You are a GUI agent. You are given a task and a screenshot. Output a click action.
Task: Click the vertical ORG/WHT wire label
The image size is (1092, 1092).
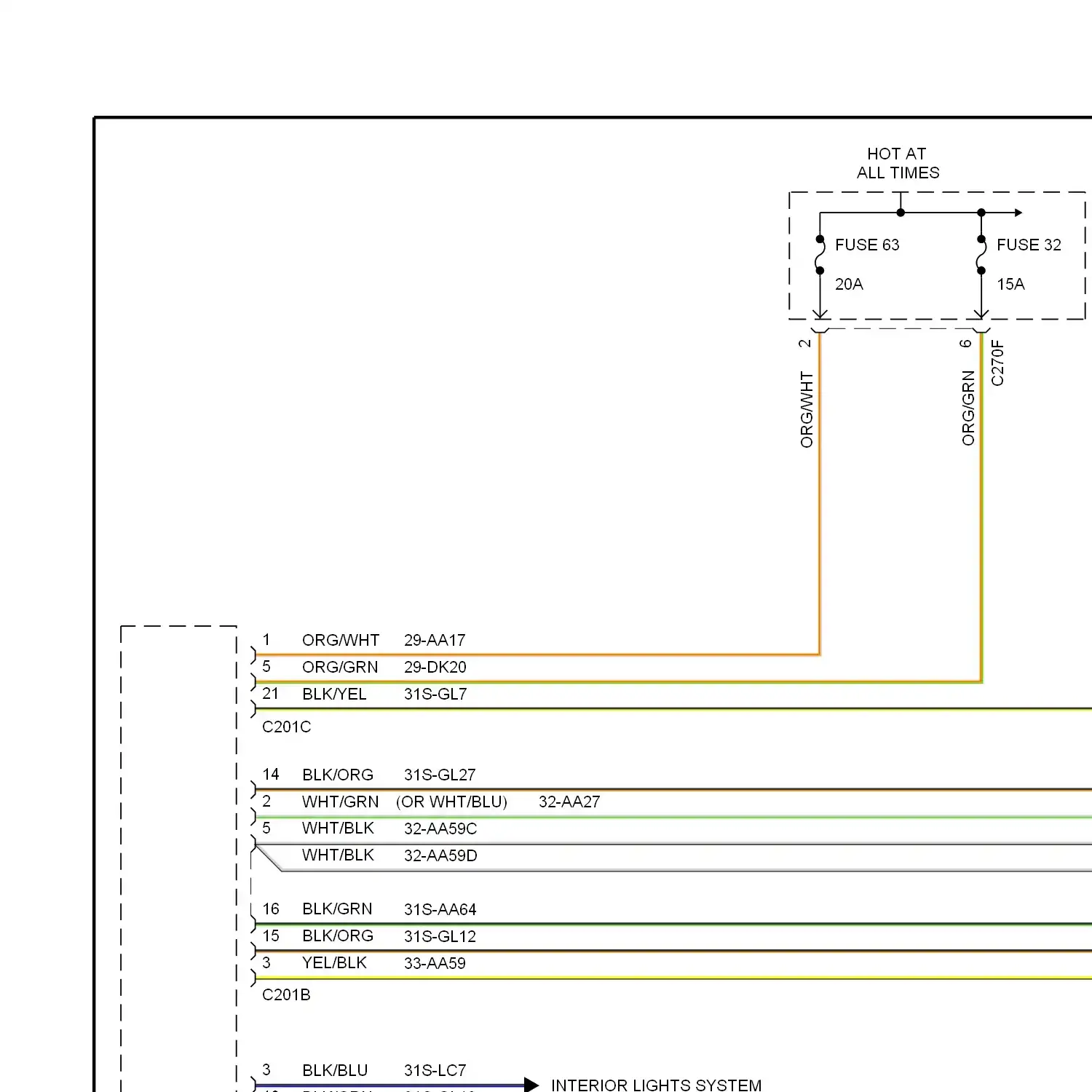pos(807,409)
